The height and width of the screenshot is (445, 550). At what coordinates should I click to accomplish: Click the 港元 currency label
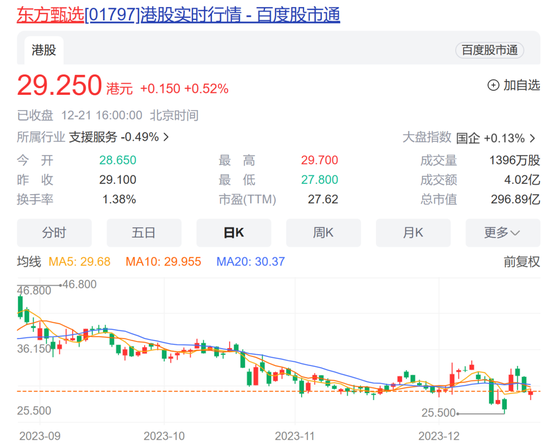[x=120, y=89]
